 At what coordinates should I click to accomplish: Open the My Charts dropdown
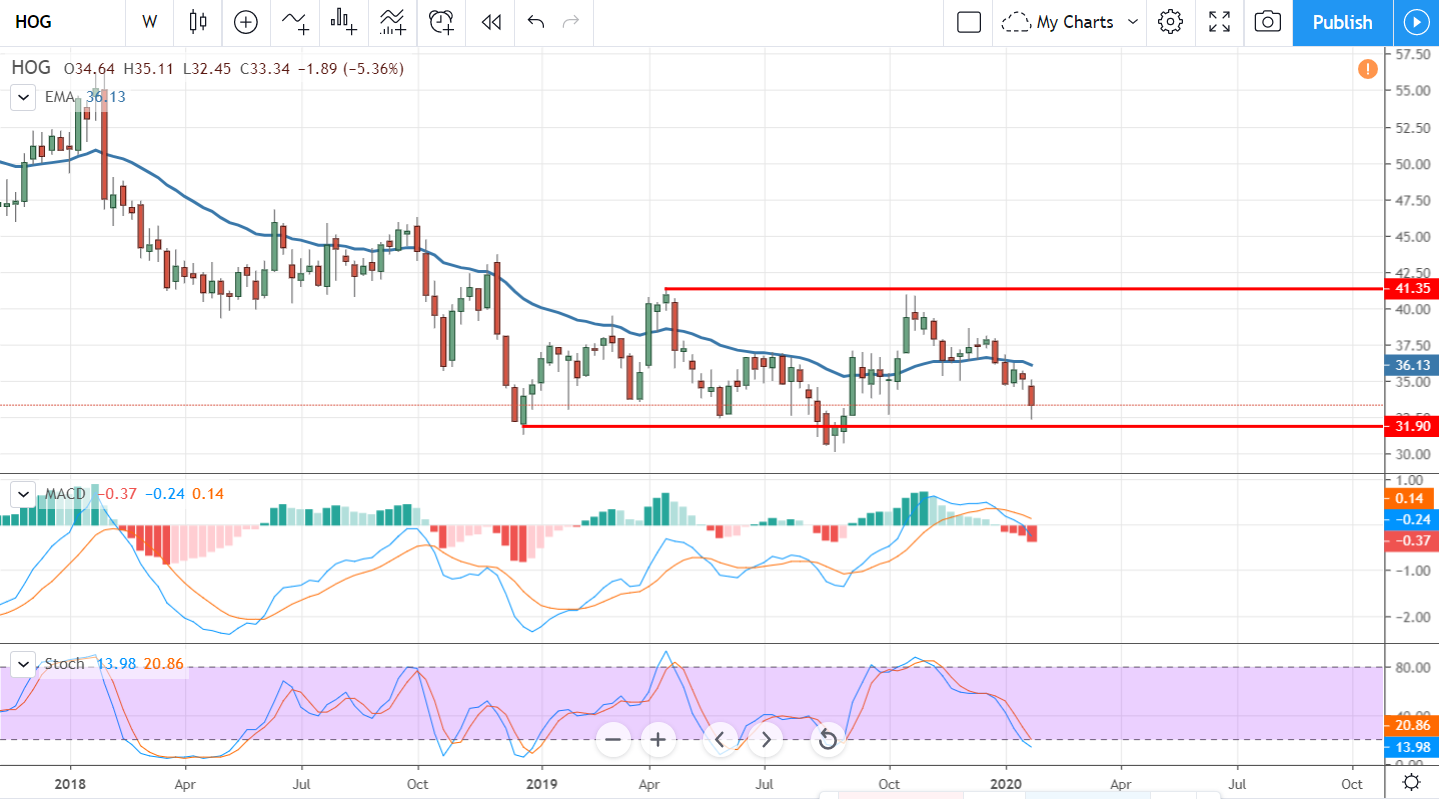[x=1070, y=22]
